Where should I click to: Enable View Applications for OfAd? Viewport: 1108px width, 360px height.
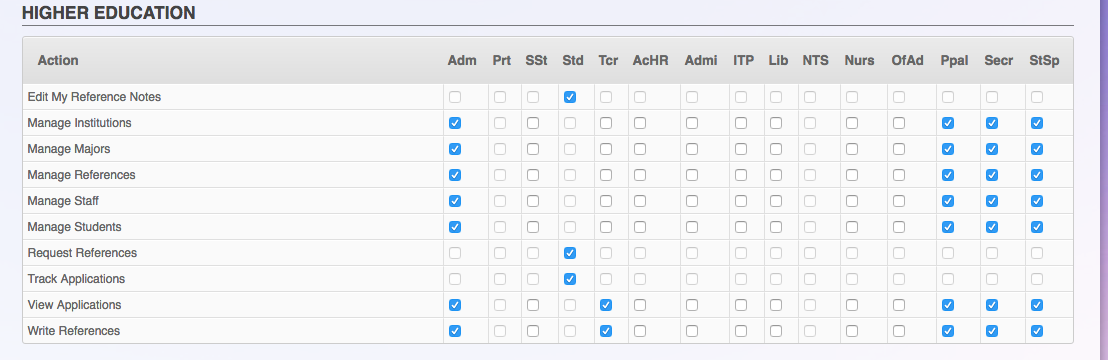(899, 305)
